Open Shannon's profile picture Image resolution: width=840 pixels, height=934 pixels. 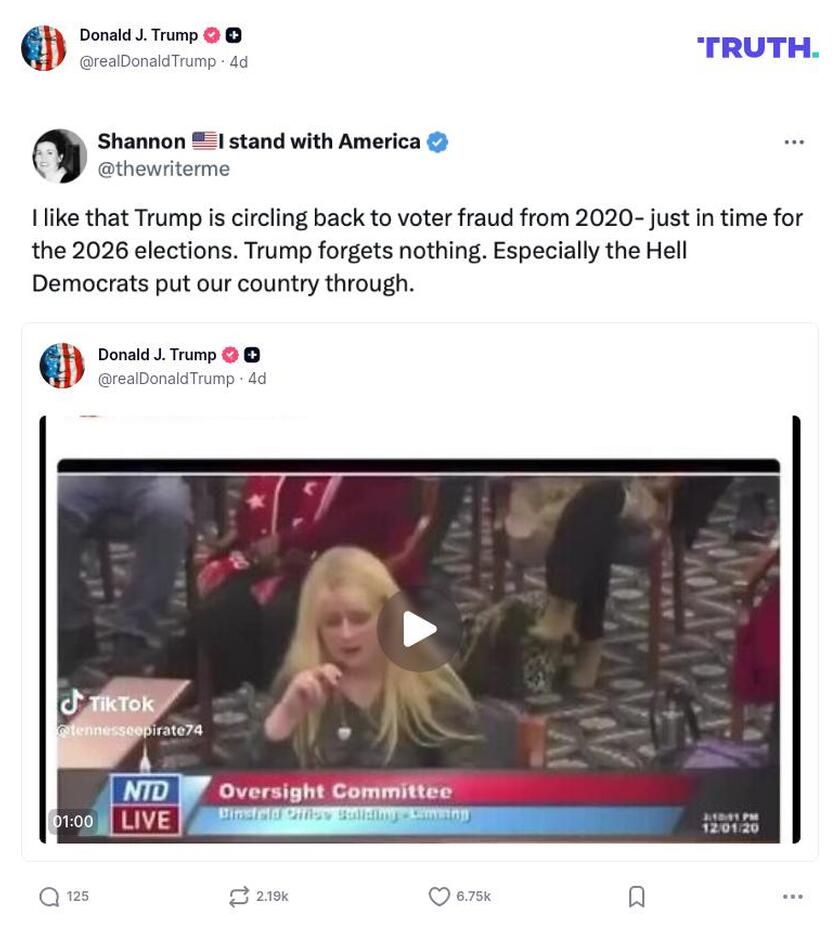coord(60,156)
